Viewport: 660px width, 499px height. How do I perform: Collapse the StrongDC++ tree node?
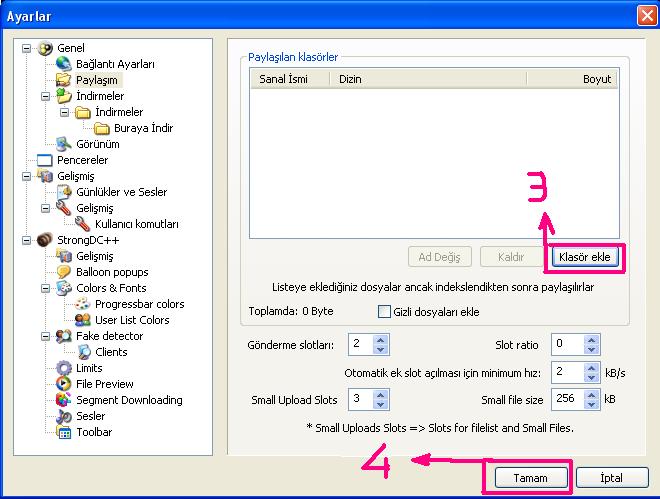coord(26,240)
